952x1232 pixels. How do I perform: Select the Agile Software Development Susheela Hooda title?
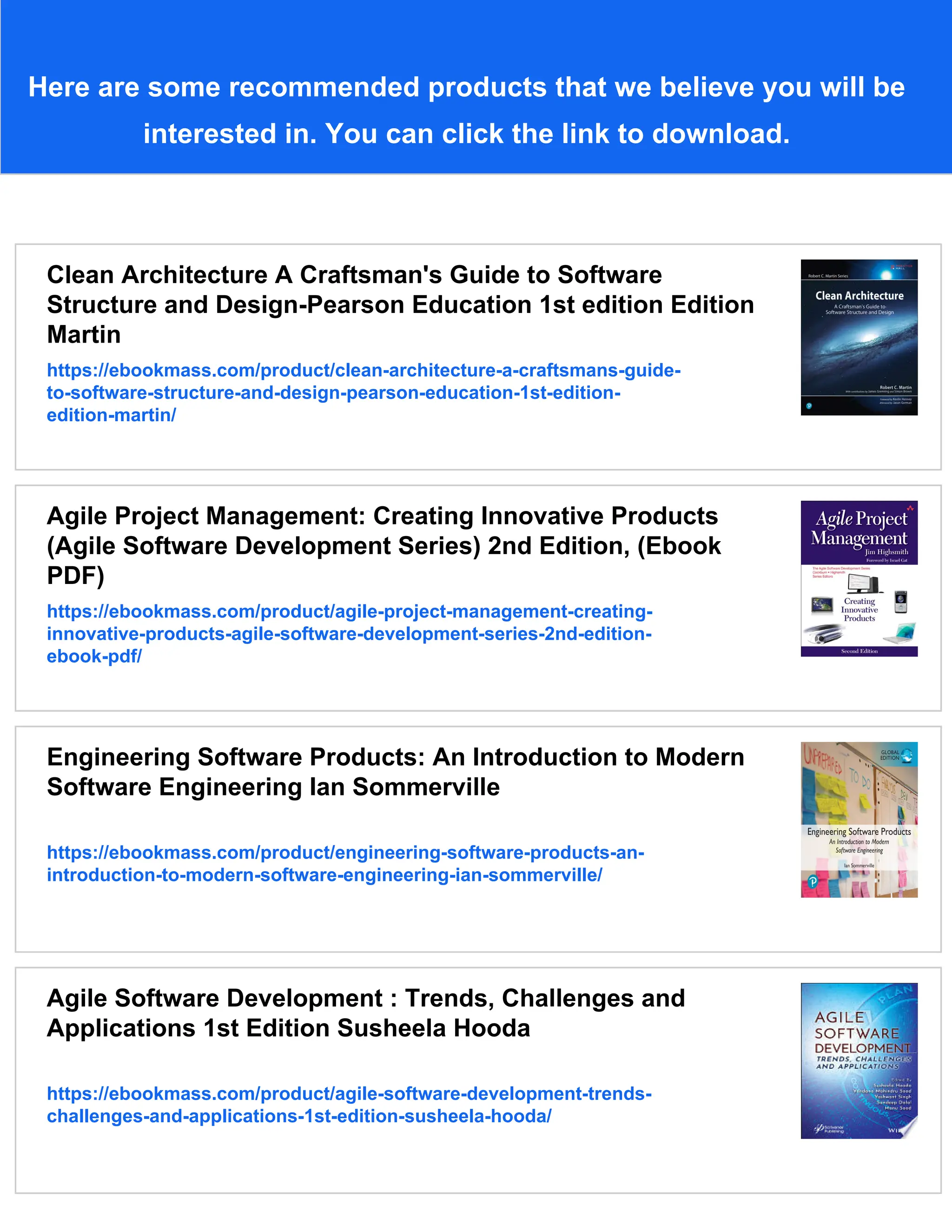point(366,1013)
